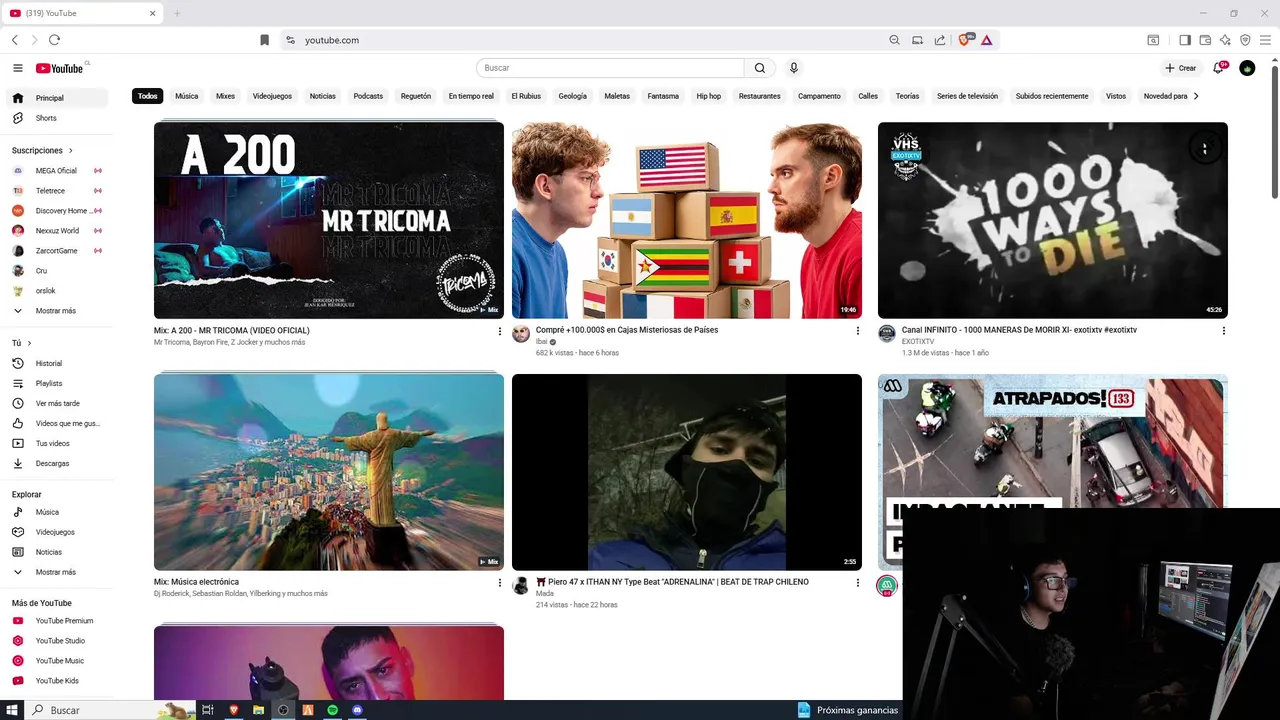
Task: Open Ver más tarde
Action: pos(56,403)
